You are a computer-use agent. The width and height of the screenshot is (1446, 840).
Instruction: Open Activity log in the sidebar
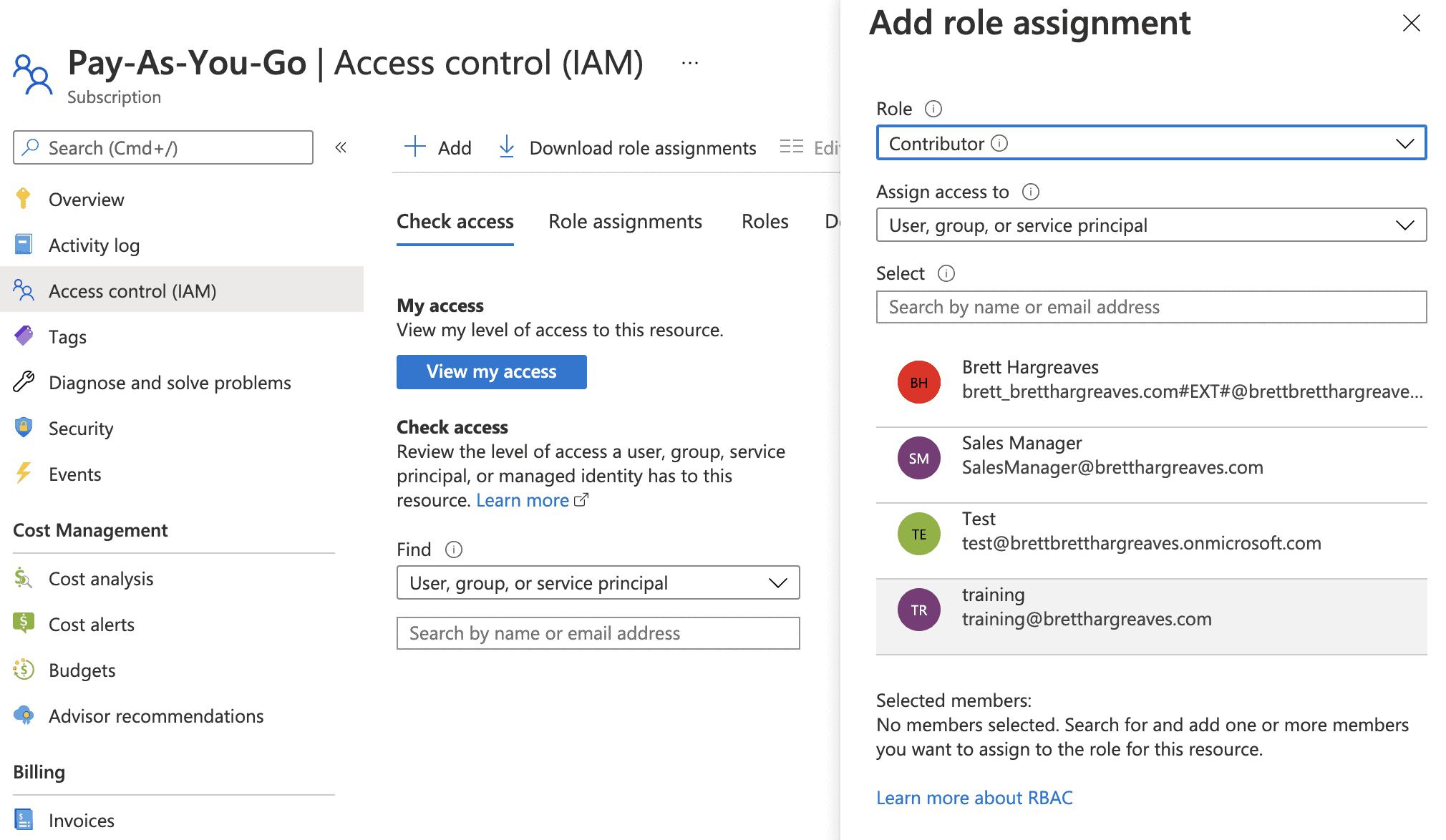click(182, 245)
